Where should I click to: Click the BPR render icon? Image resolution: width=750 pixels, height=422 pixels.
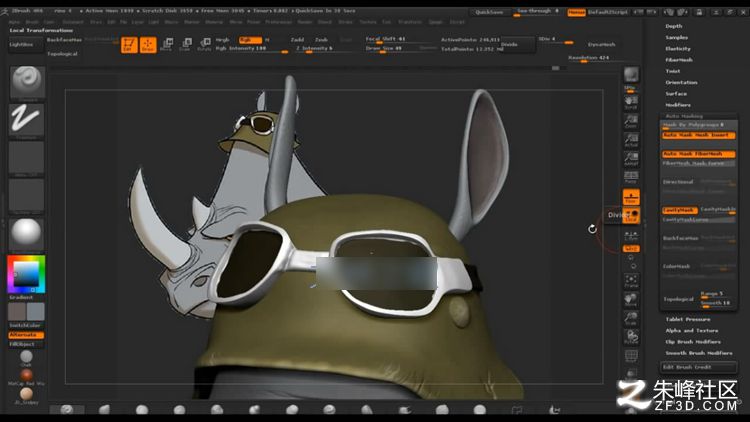click(631, 76)
